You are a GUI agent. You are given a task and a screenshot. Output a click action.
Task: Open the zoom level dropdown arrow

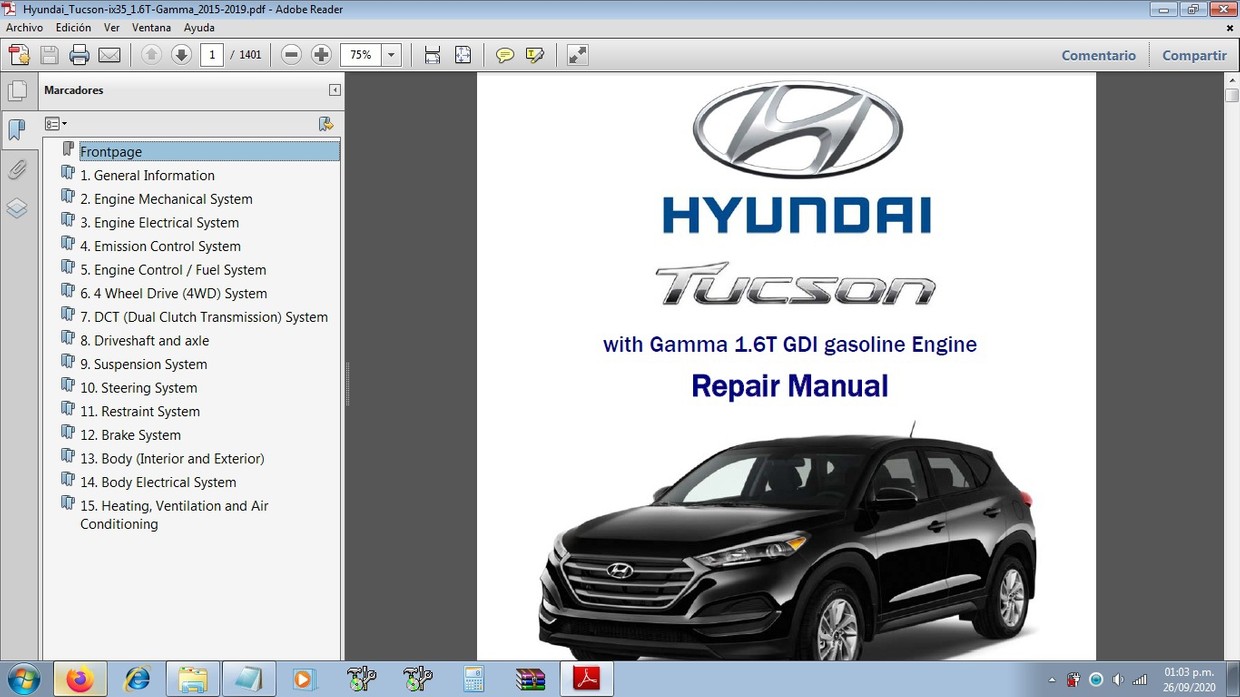pos(392,55)
